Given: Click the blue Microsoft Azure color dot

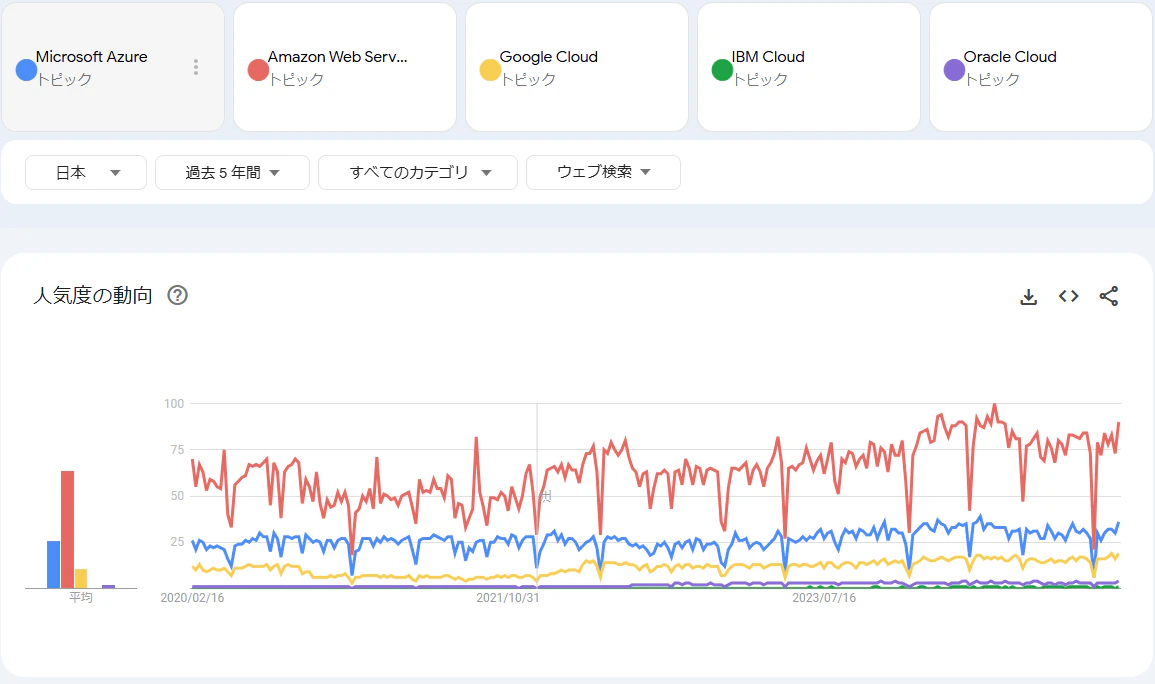Looking at the screenshot, I should click(27, 70).
